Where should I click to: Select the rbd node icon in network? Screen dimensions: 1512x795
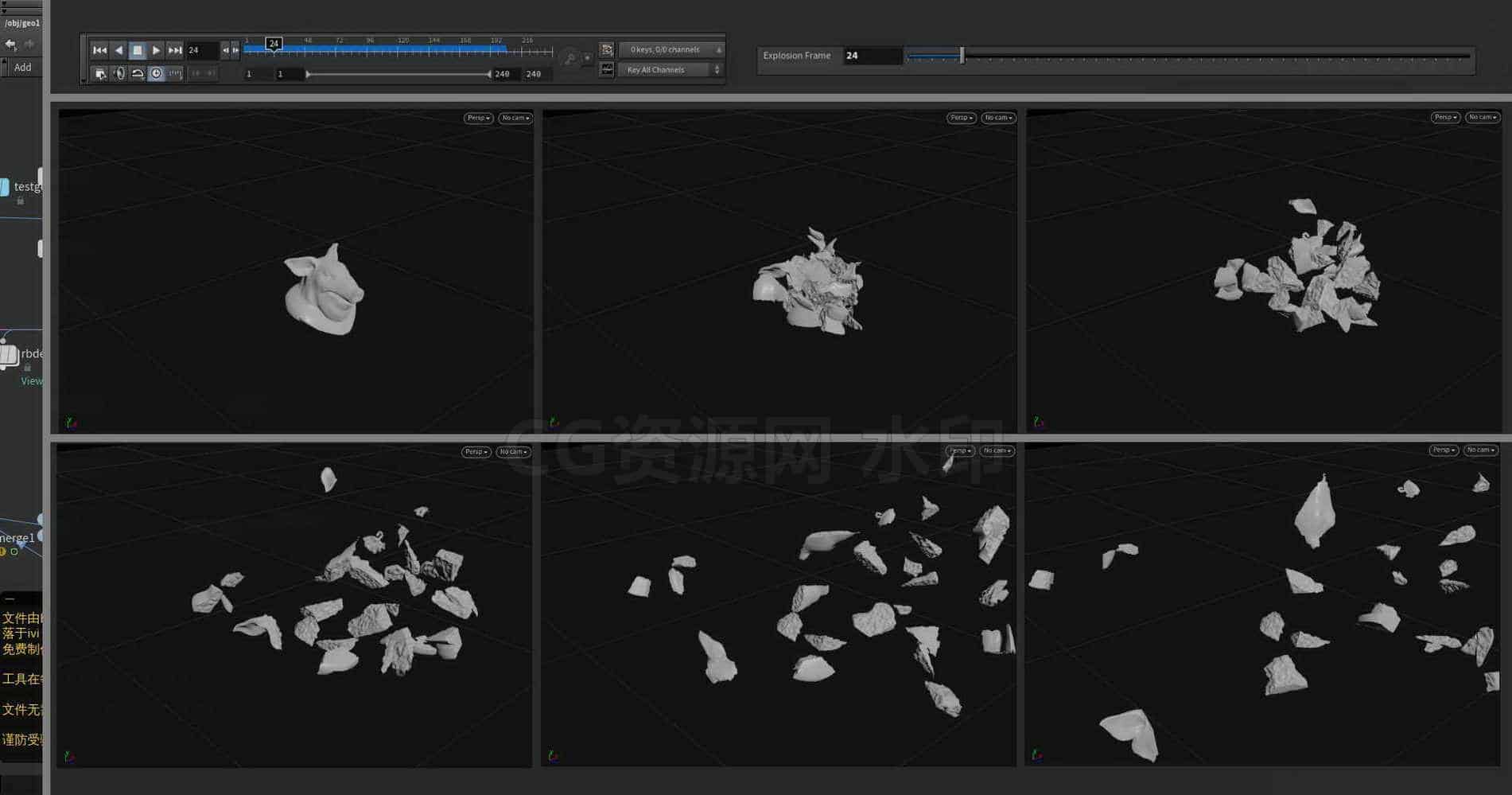8,356
